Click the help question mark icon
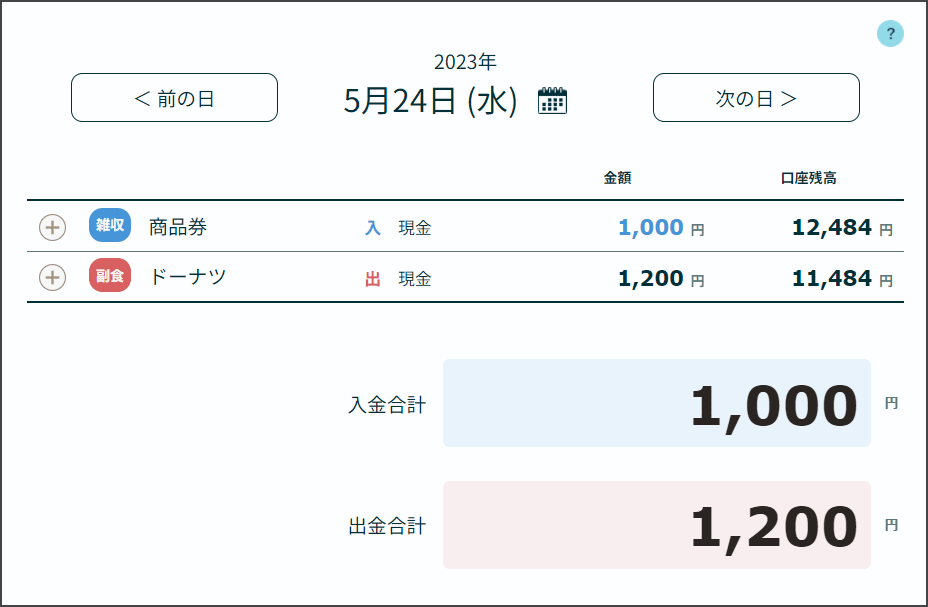928x607 pixels. tap(890, 34)
